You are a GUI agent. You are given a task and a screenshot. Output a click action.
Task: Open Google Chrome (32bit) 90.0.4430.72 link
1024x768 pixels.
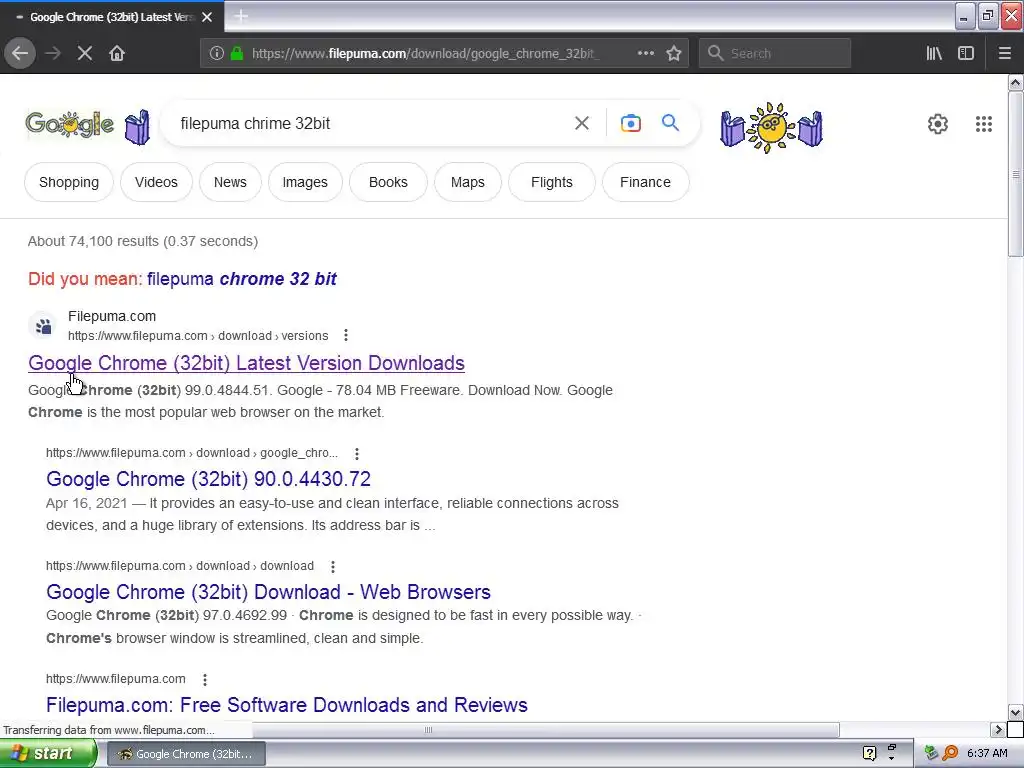click(x=208, y=479)
